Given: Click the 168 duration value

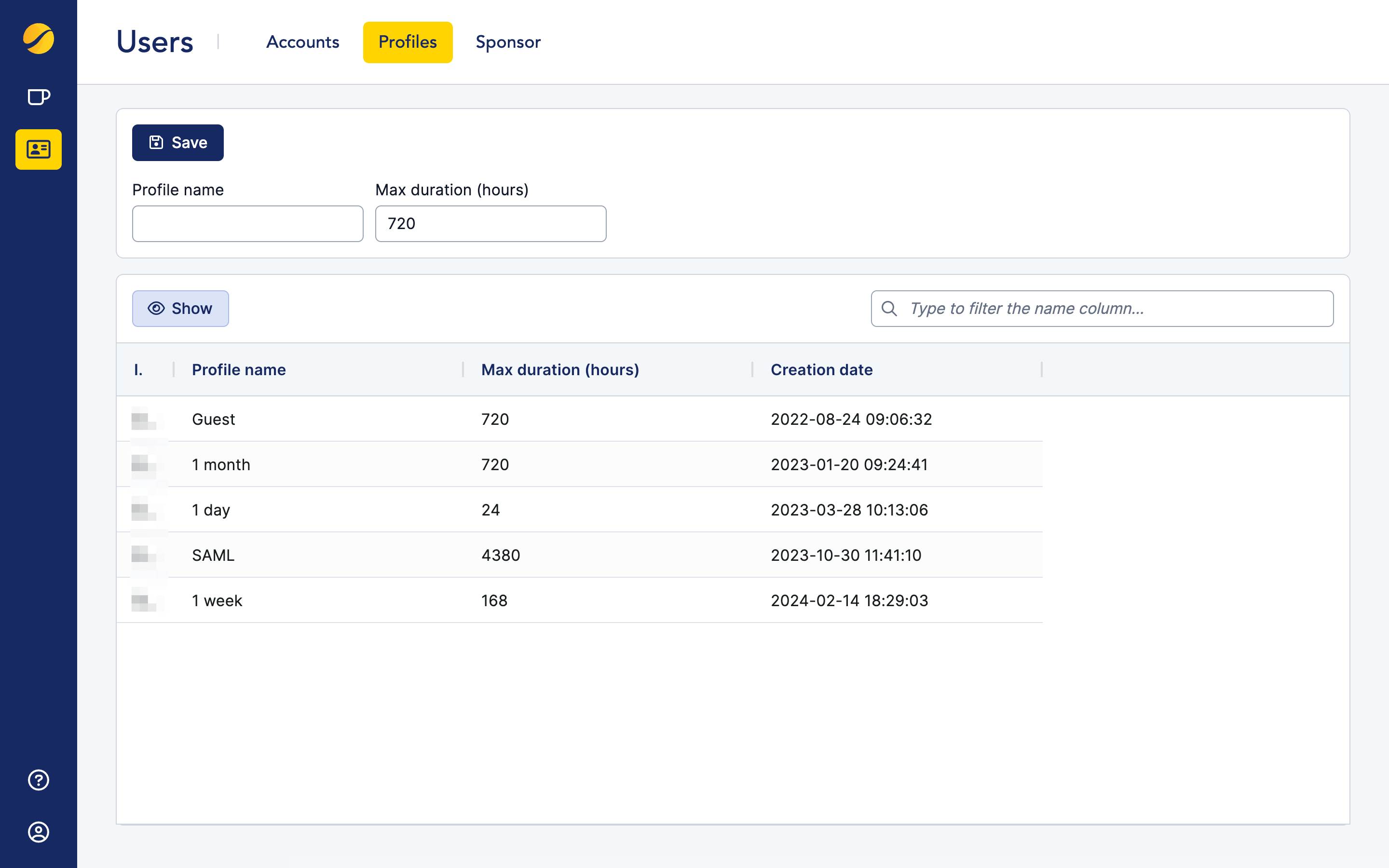Looking at the screenshot, I should 494,600.
